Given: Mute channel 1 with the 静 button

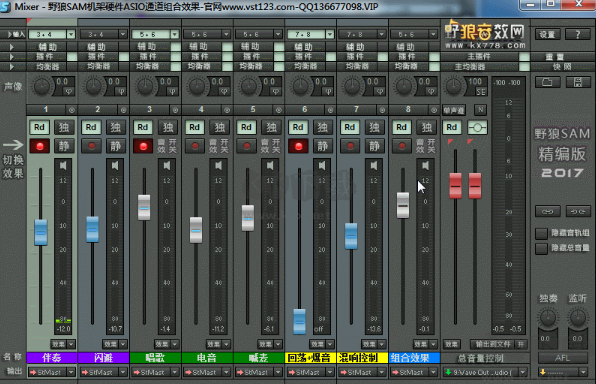Looking at the screenshot, I should point(64,146).
